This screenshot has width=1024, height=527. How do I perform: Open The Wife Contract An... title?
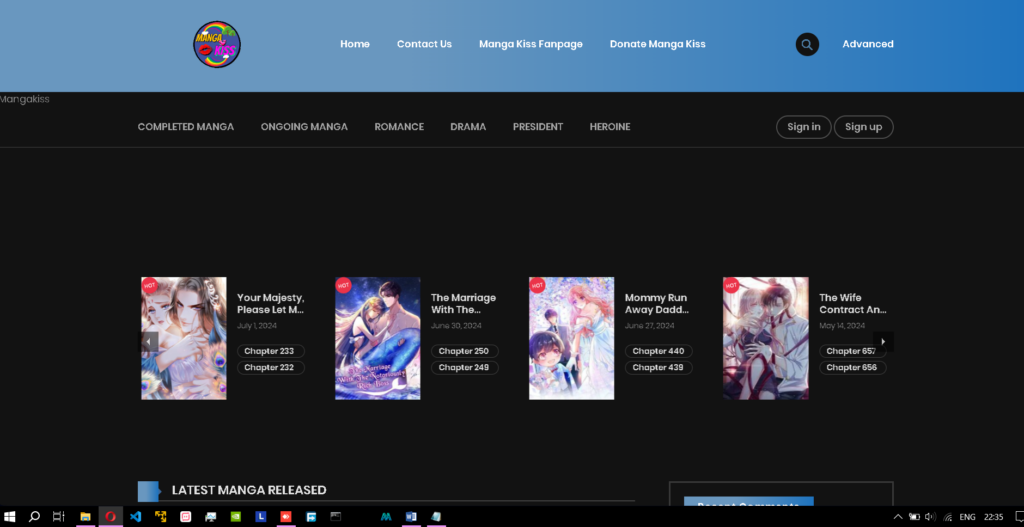coord(852,304)
